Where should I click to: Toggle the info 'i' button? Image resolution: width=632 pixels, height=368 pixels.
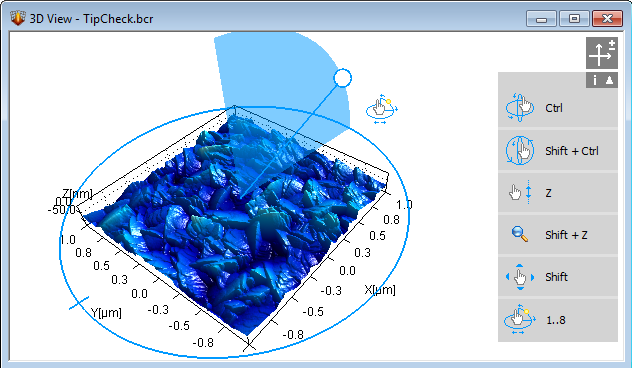click(595, 80)
